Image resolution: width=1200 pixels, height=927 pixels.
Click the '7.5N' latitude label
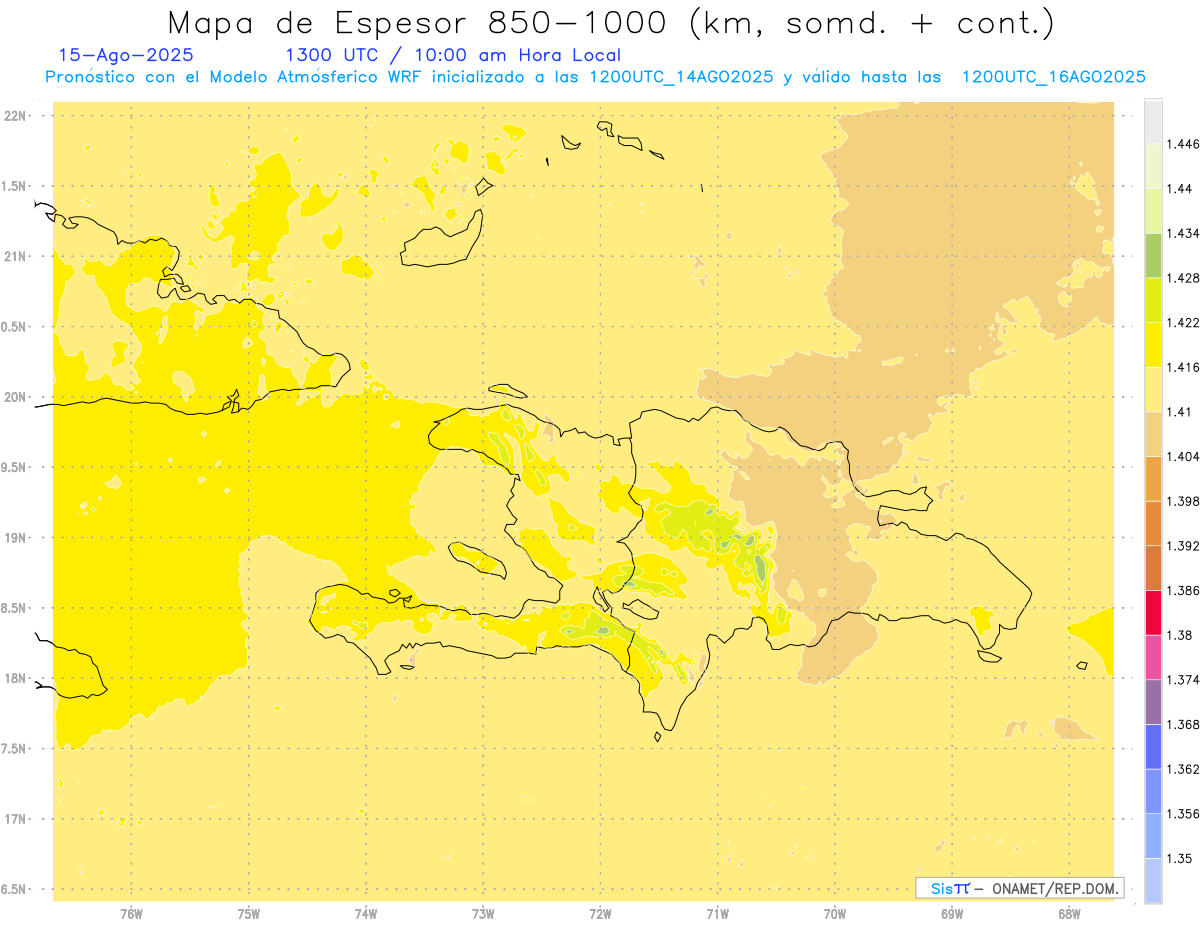pos(14,749)
